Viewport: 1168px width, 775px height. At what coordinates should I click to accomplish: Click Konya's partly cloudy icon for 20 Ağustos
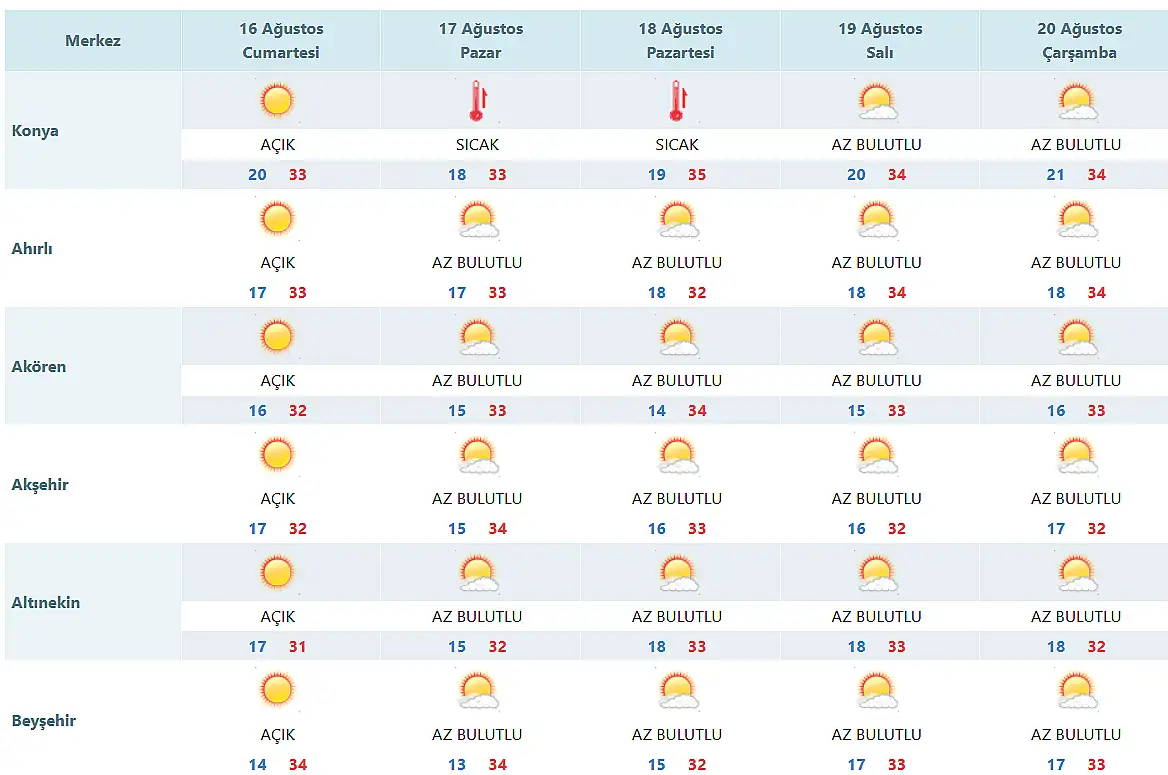[x=1077, y=102]
